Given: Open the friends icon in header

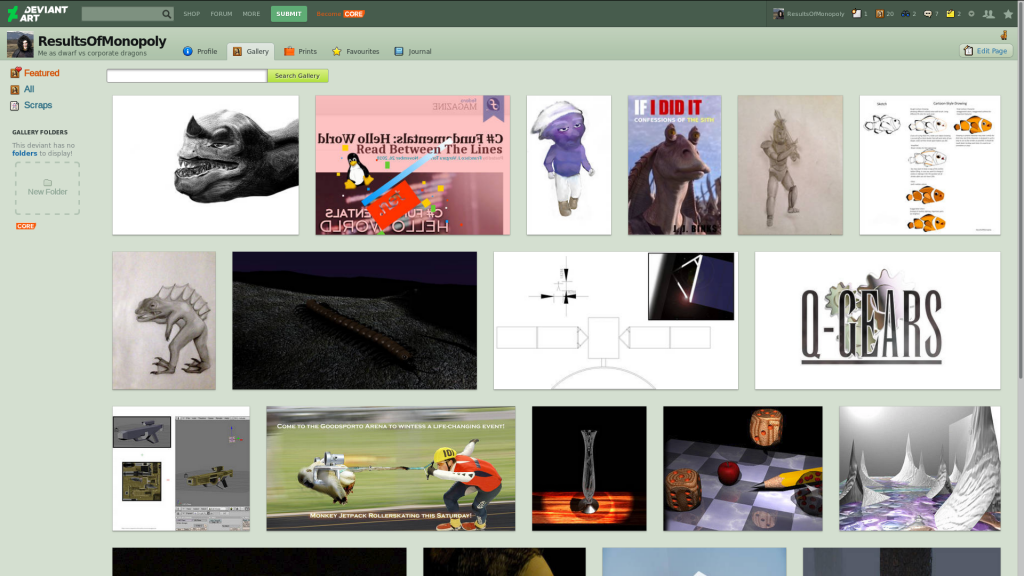Looking at the screenshot, I should (x=988, y=14).
